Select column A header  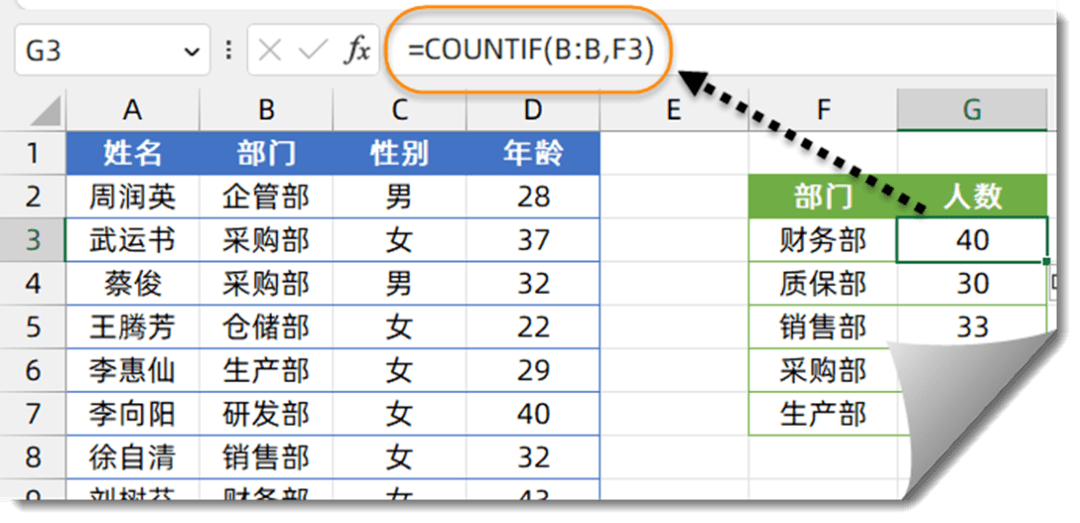132,110
